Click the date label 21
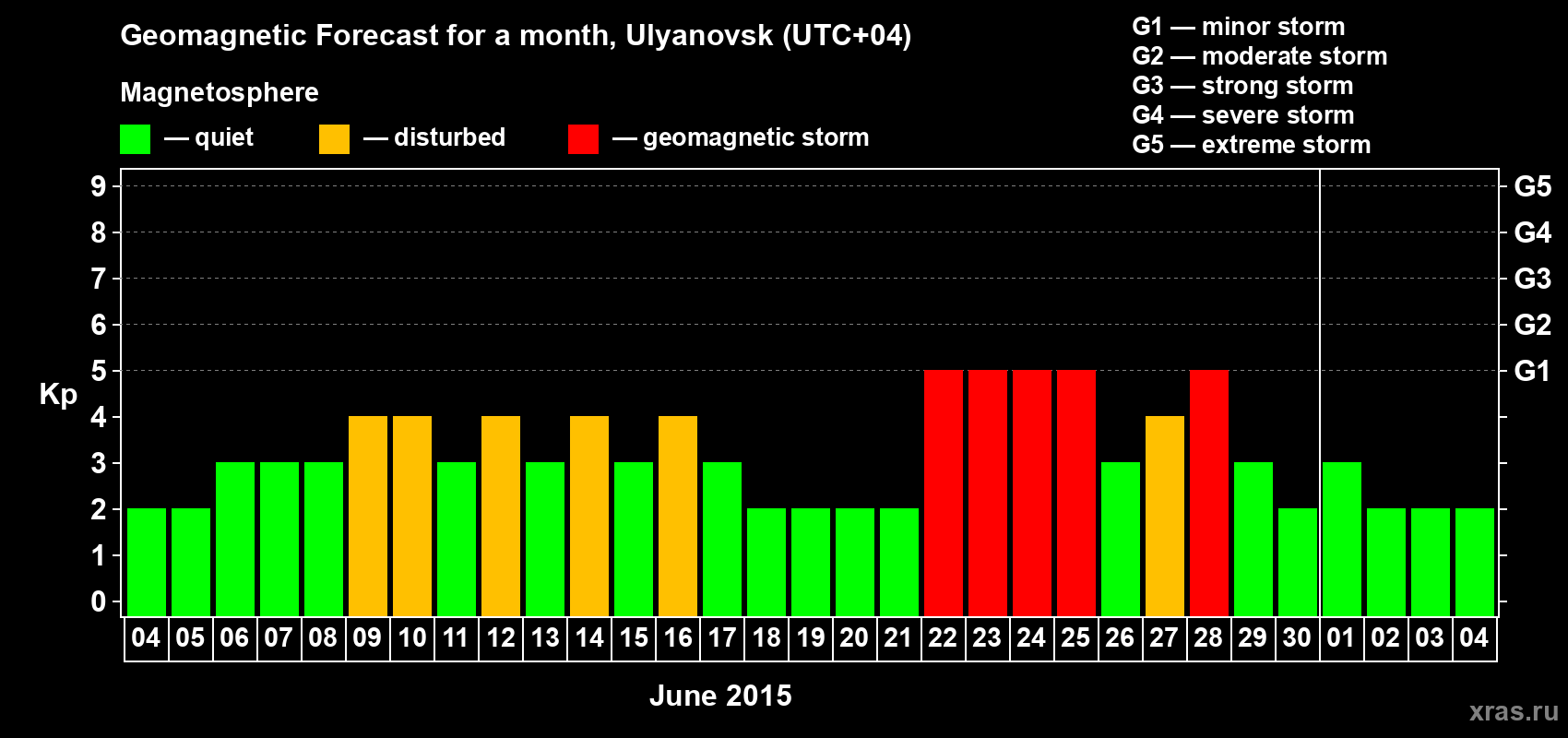The width and height of the screenshot is (1568, 738). click(x=898, y=638)
